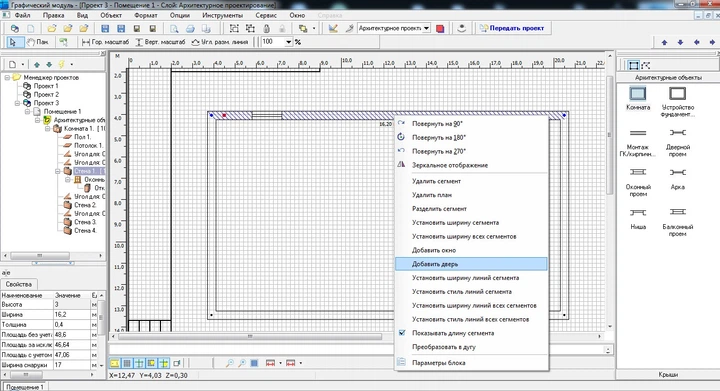Pick the Оконный проем window opening object
Screen dimensions: 720x391
point(638,182)
